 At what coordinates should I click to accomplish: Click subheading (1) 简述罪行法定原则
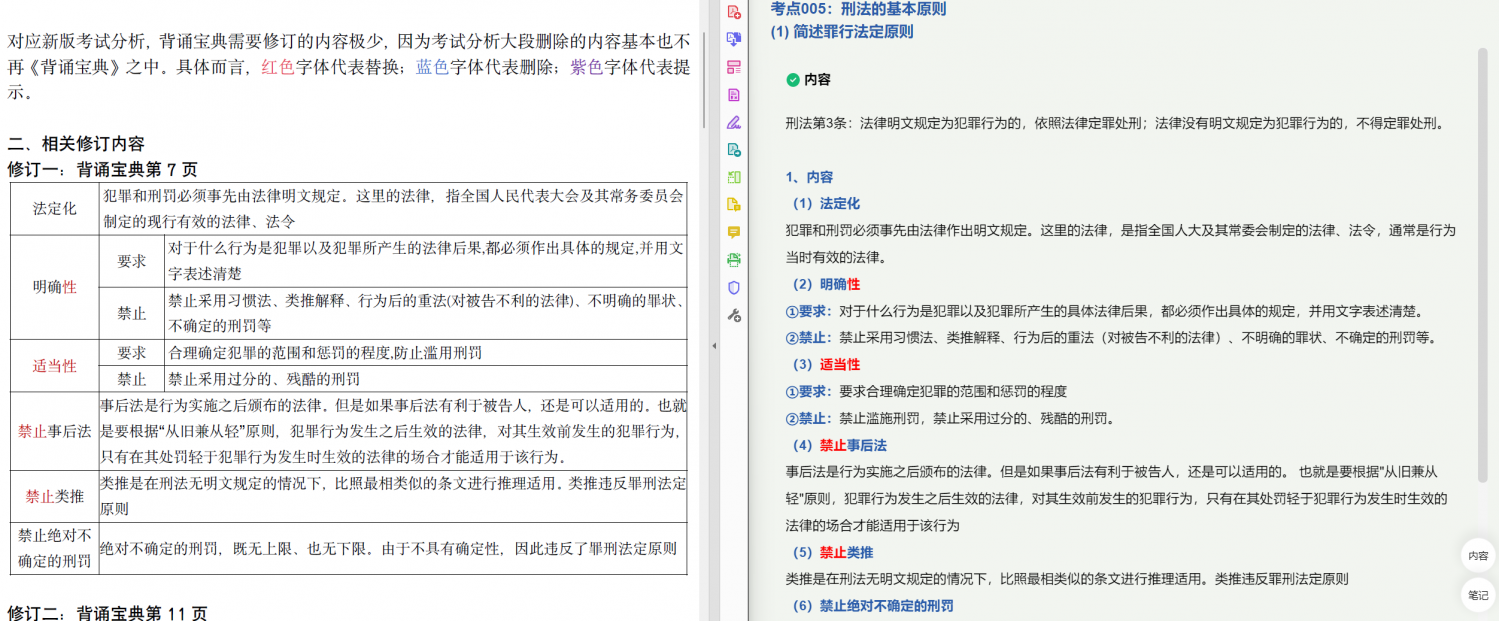[841, 32]
